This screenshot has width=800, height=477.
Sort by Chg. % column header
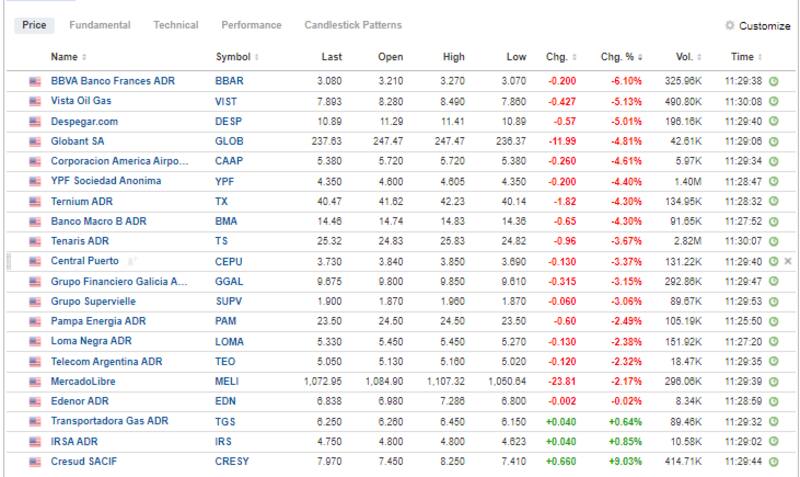tap(614, 56)
